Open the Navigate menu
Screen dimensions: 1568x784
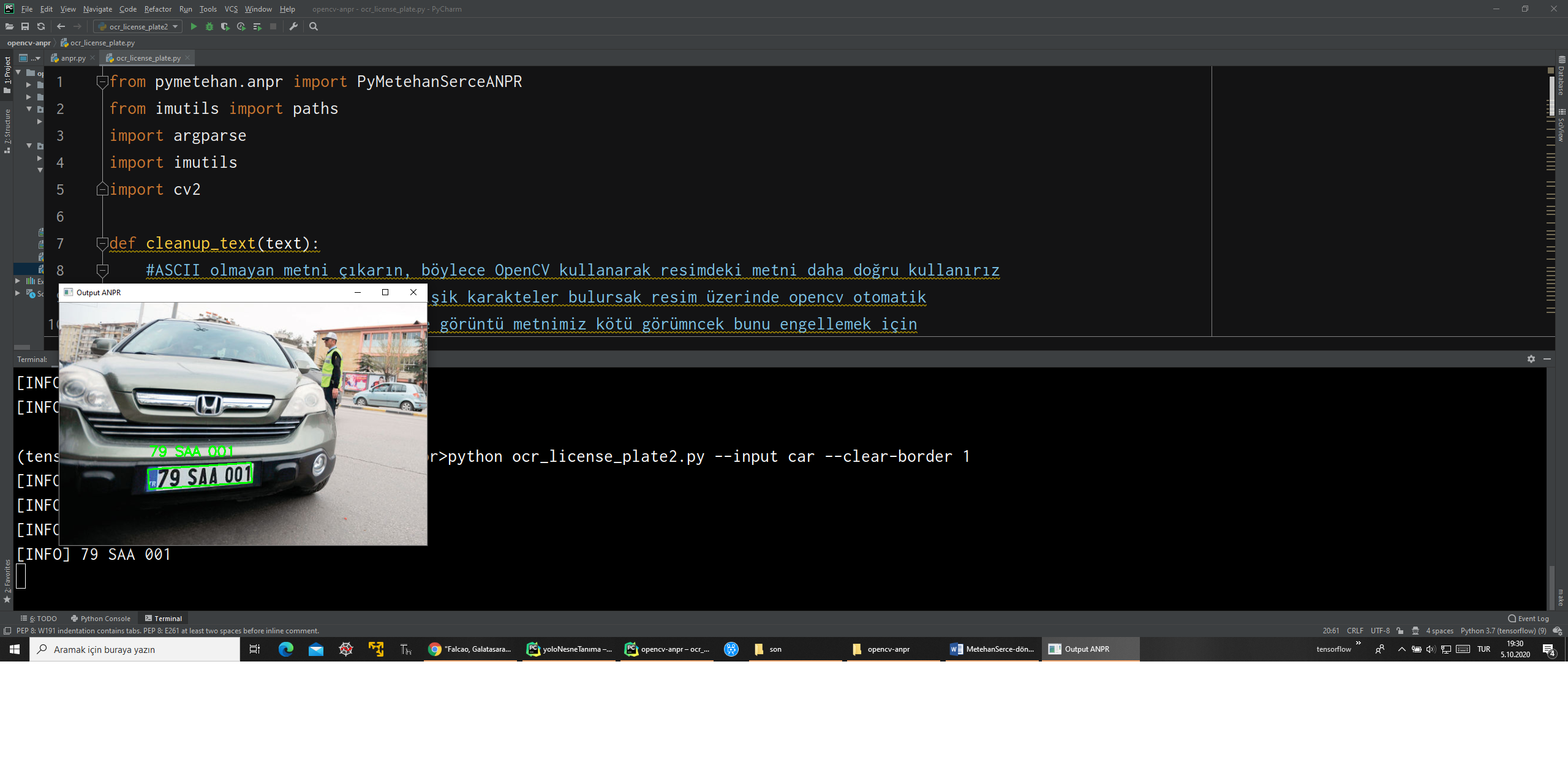tap(97, 9)
